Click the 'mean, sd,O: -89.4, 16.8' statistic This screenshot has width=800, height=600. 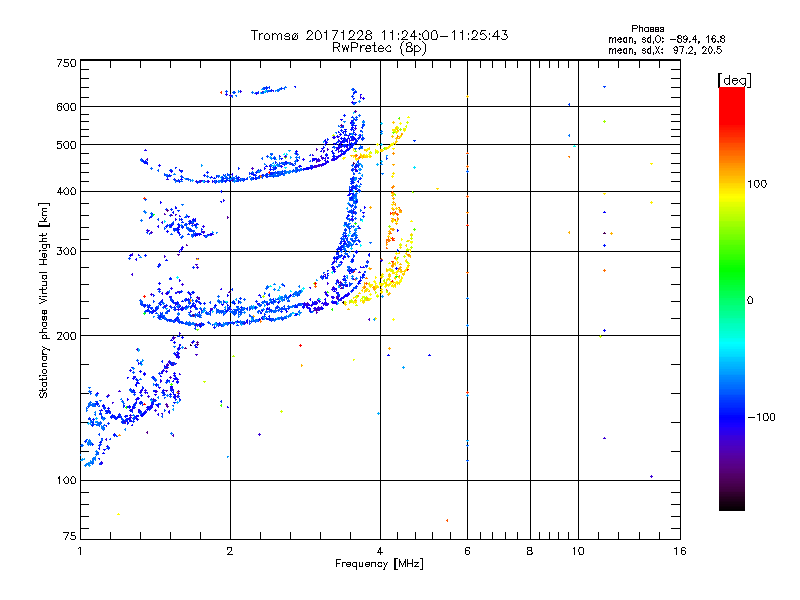(x=666, y=39)
